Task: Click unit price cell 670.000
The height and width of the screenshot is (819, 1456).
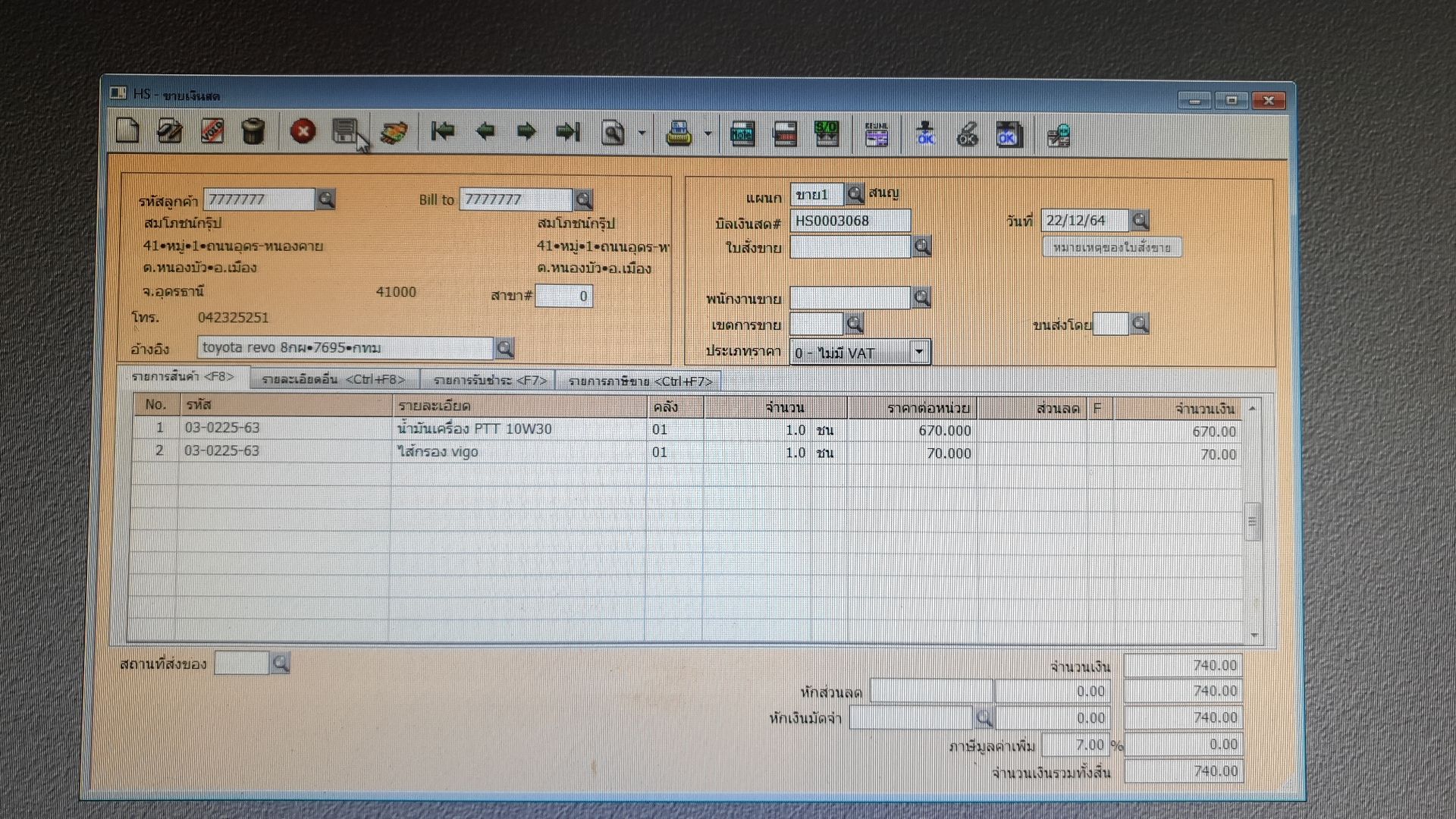Action: pos(912,430)
